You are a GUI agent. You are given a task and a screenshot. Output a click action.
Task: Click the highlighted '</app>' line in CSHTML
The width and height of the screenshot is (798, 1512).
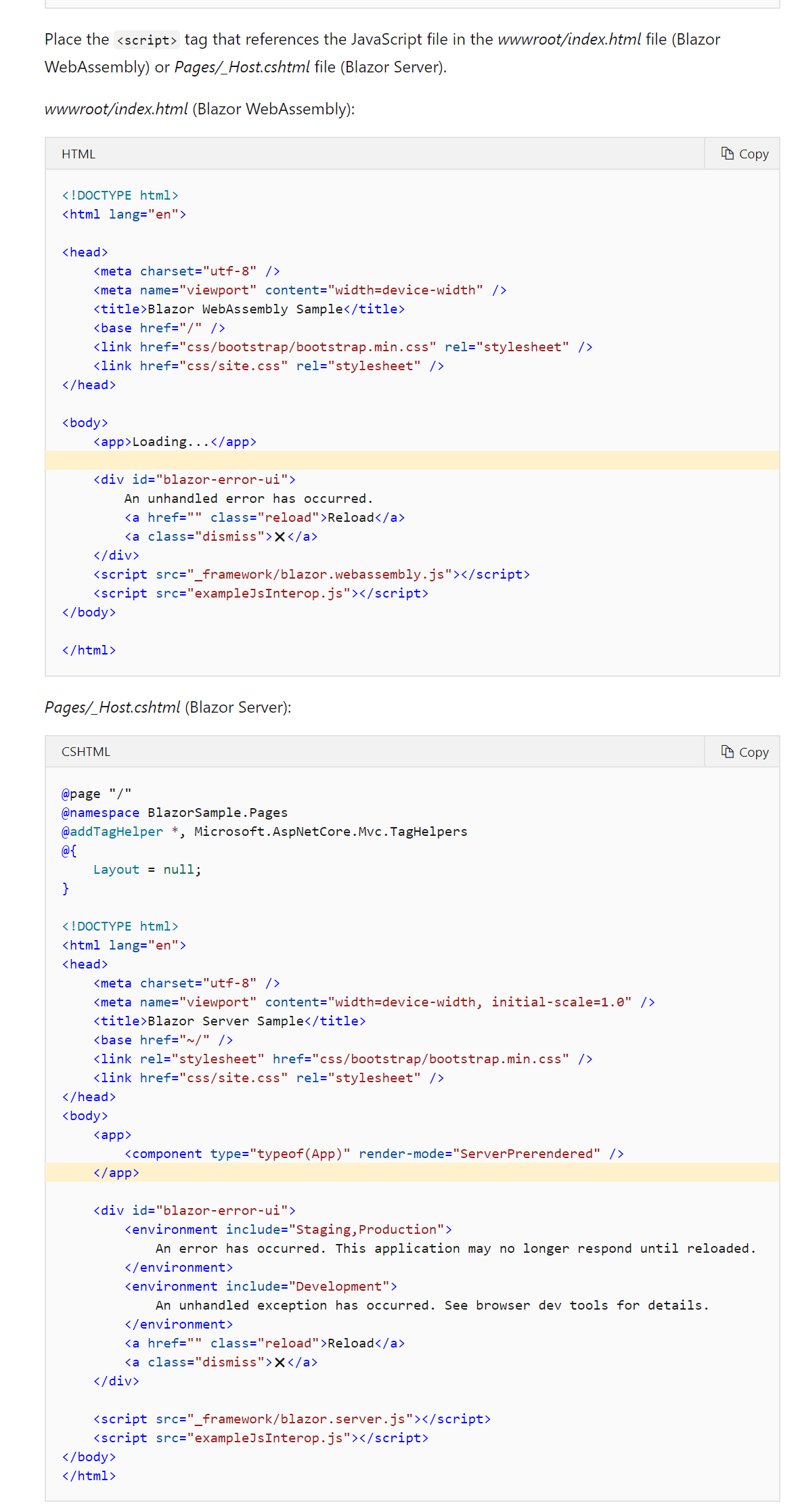pos(412,1173)
